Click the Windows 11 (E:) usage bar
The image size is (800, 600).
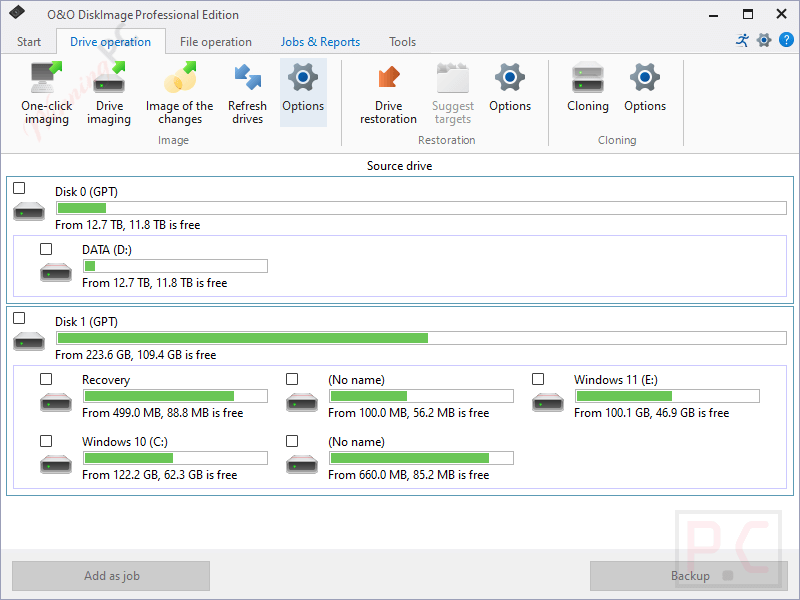point(667,396)
